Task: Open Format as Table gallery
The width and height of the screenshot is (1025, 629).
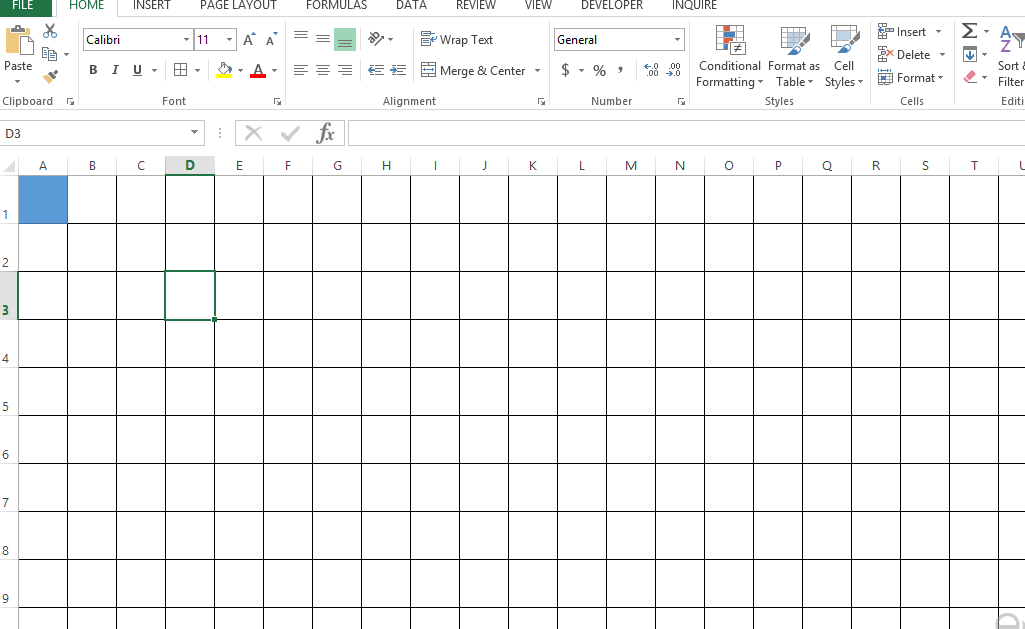Action: (x=794, y=57)
